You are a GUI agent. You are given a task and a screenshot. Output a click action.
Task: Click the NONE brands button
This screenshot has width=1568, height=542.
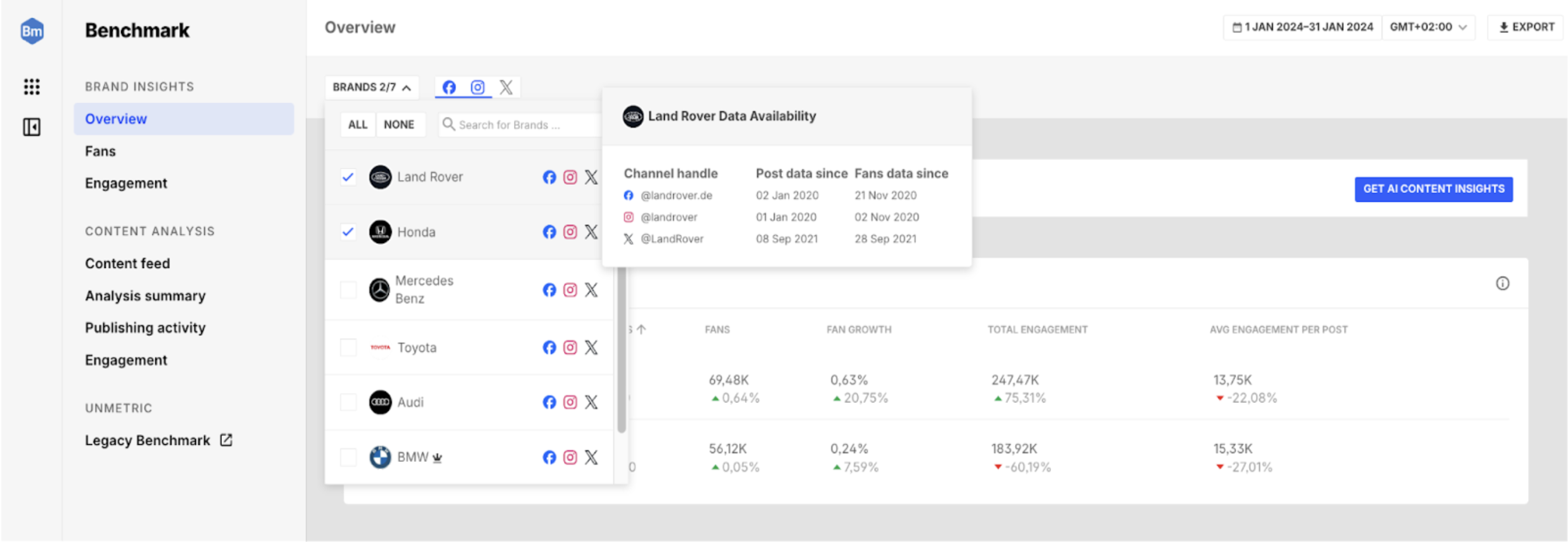pos(399,124)
